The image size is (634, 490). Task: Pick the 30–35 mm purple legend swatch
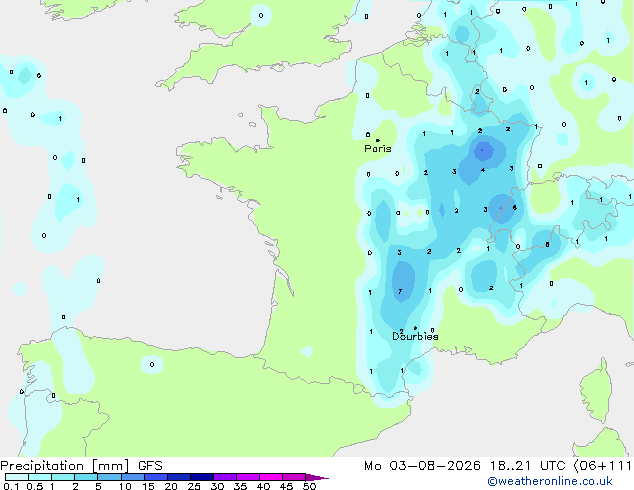point(225,477)
